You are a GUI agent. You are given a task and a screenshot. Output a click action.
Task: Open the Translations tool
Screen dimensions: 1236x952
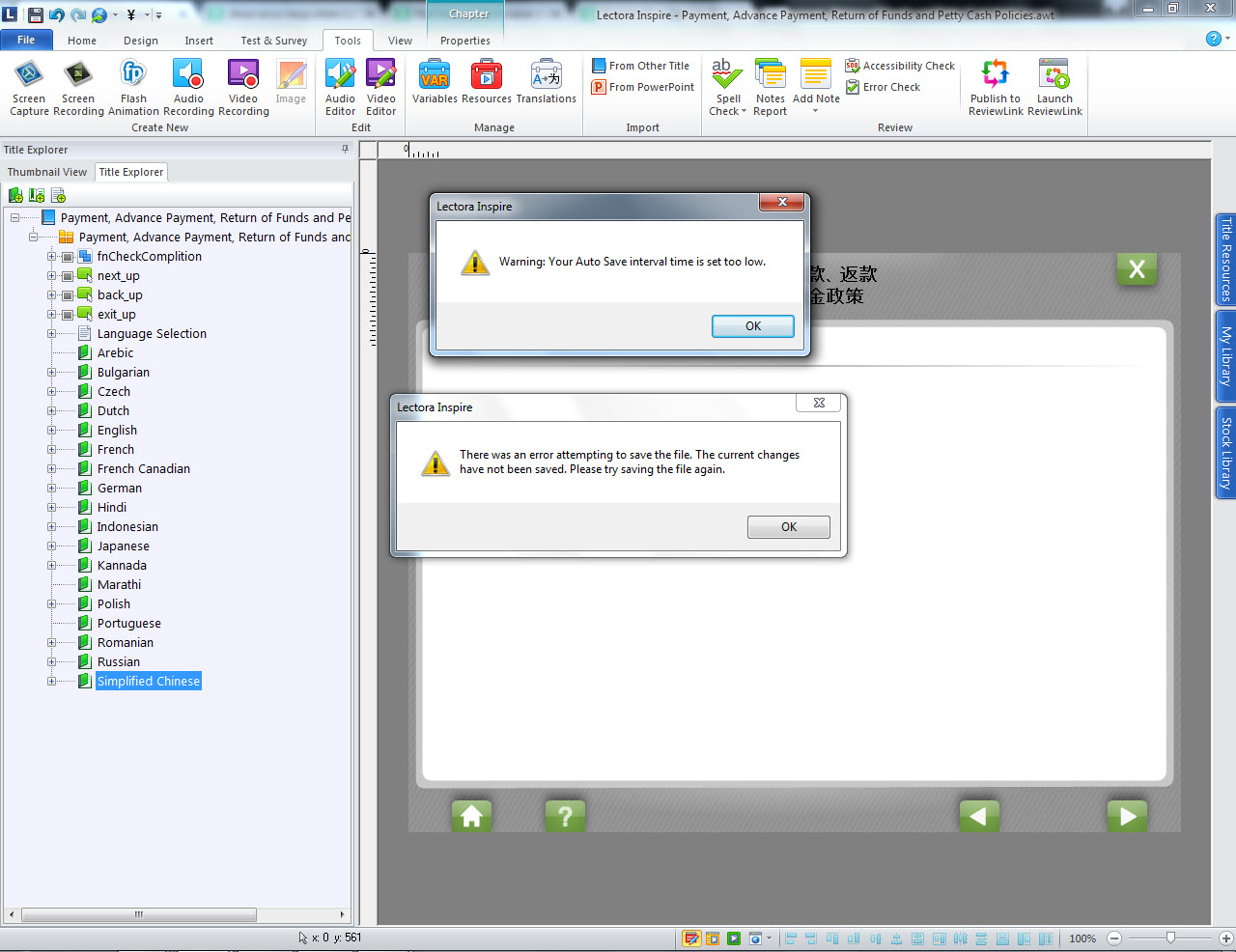[547, 82]
